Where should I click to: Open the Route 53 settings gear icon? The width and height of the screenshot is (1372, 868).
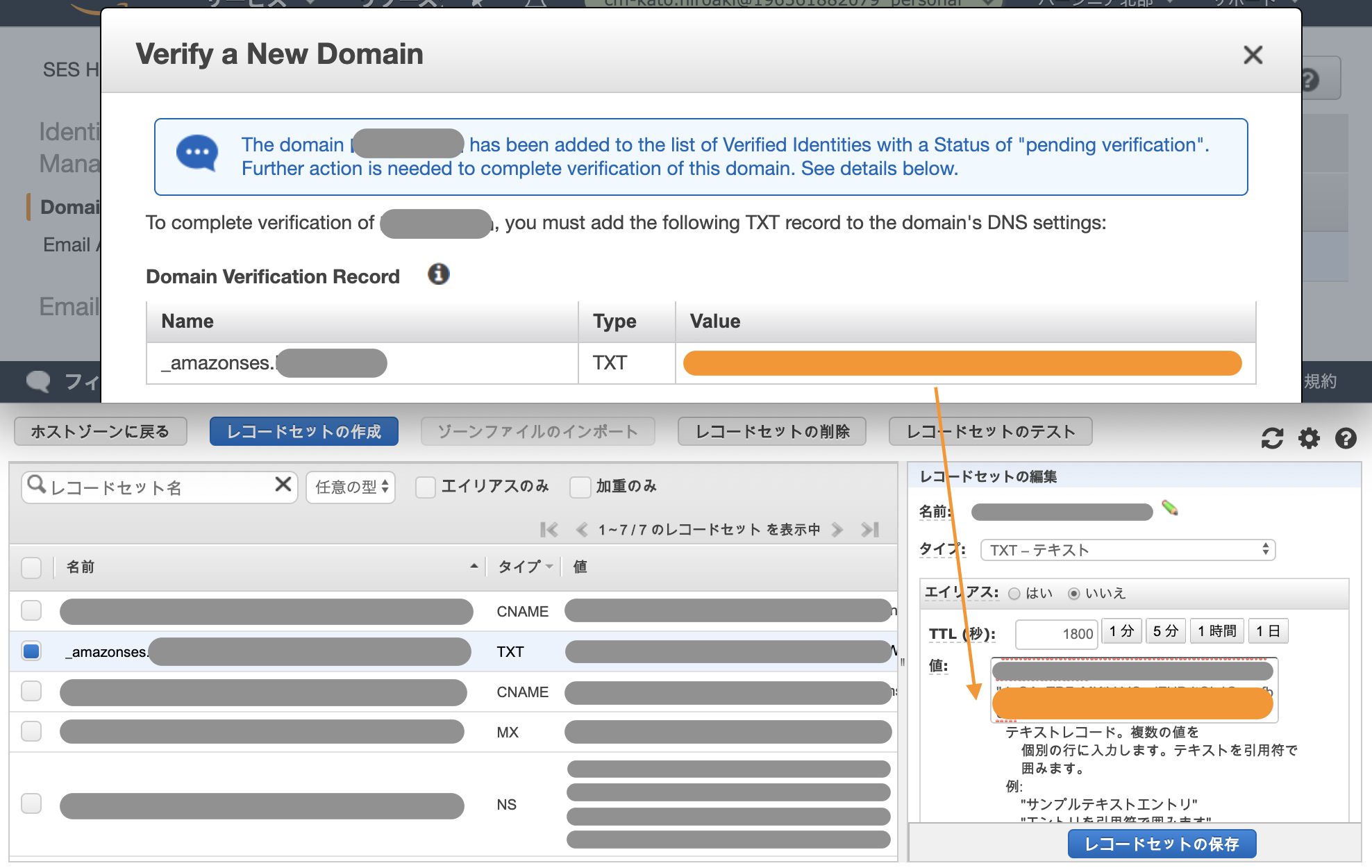pos(1310,438)
